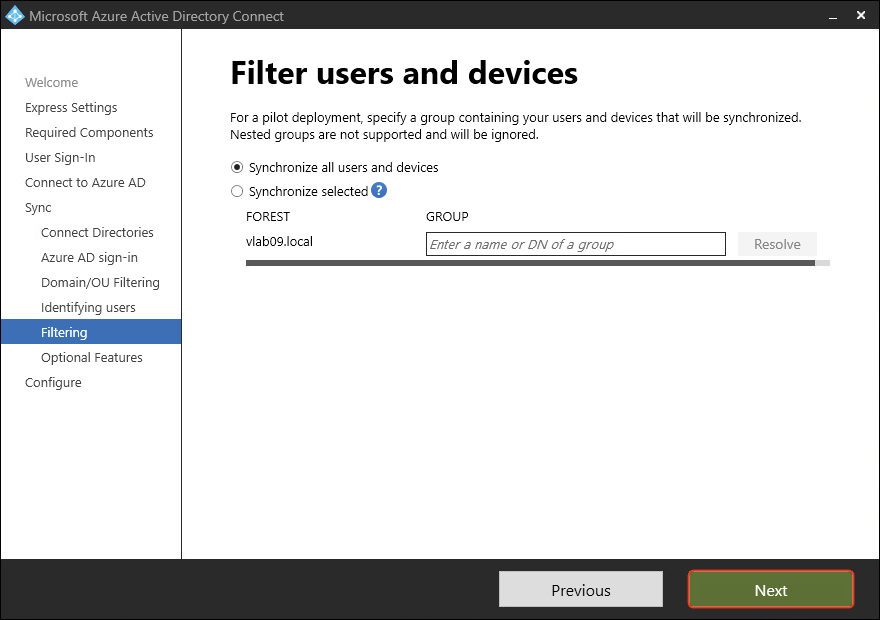This screenshot has width=880, height=620.
Task: Choose the Synchronize selected radio button
Action: [x=237, y=191]
